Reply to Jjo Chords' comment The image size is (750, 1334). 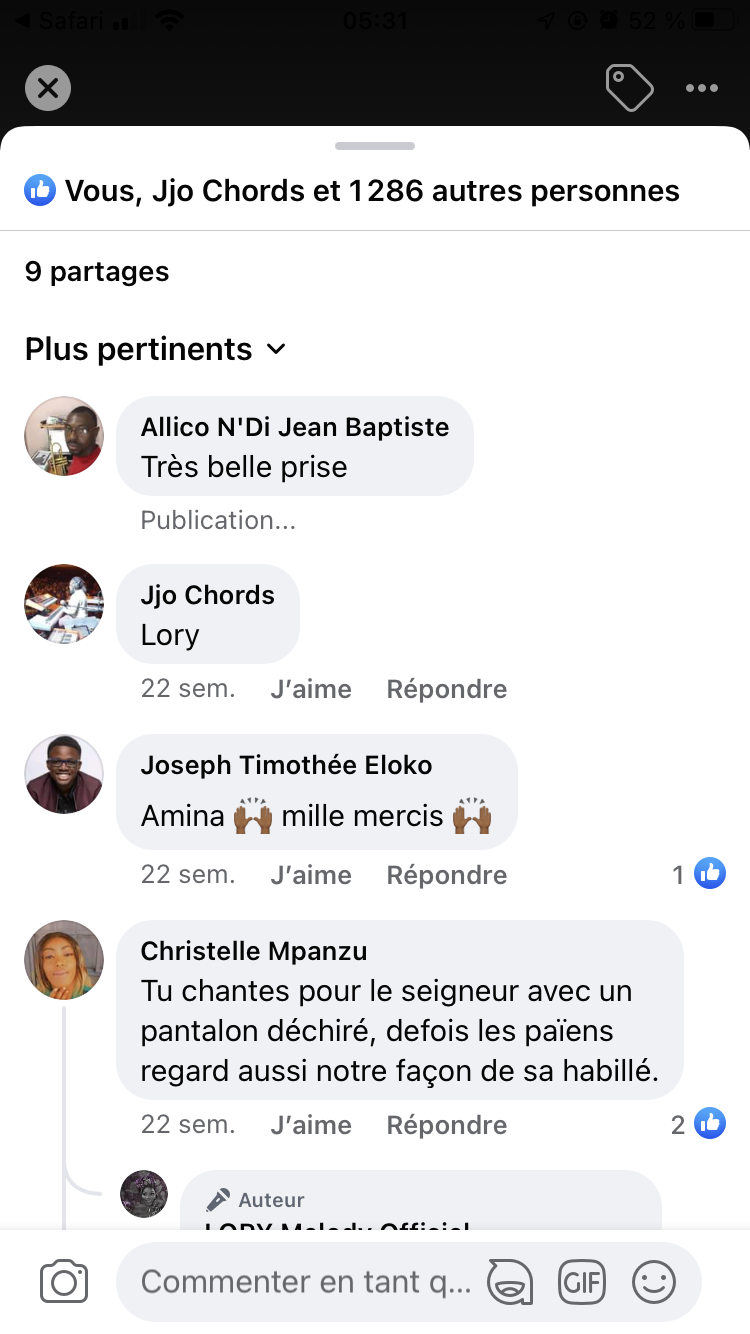[446, 689]
